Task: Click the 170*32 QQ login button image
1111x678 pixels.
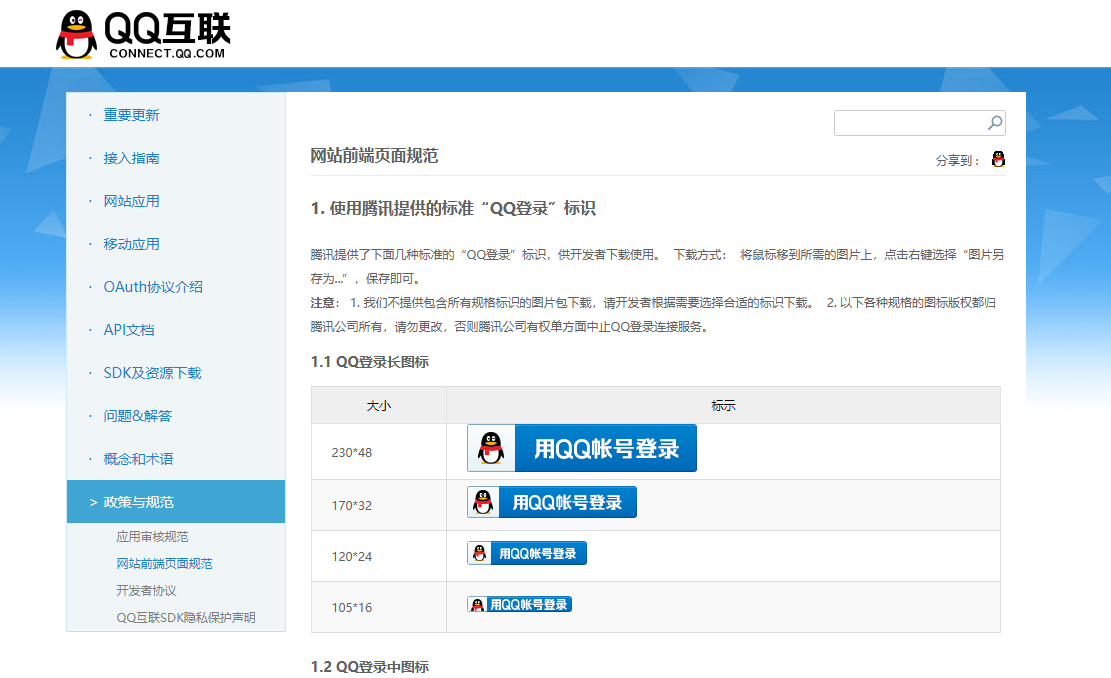Action: coord(551,502)
